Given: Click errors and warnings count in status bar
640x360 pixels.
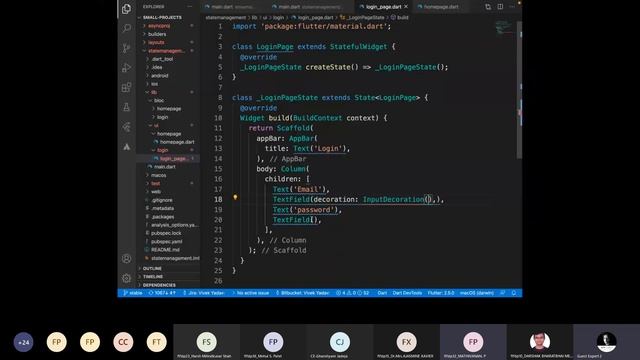Looking at the screenshot, I should pyautogui.click(x=353, y=293).
